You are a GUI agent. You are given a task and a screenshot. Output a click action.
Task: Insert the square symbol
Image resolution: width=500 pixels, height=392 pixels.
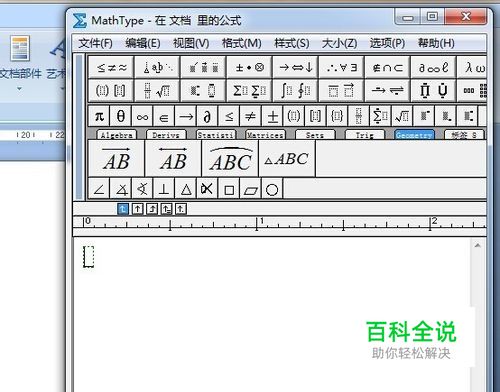[x=229, y=189]
